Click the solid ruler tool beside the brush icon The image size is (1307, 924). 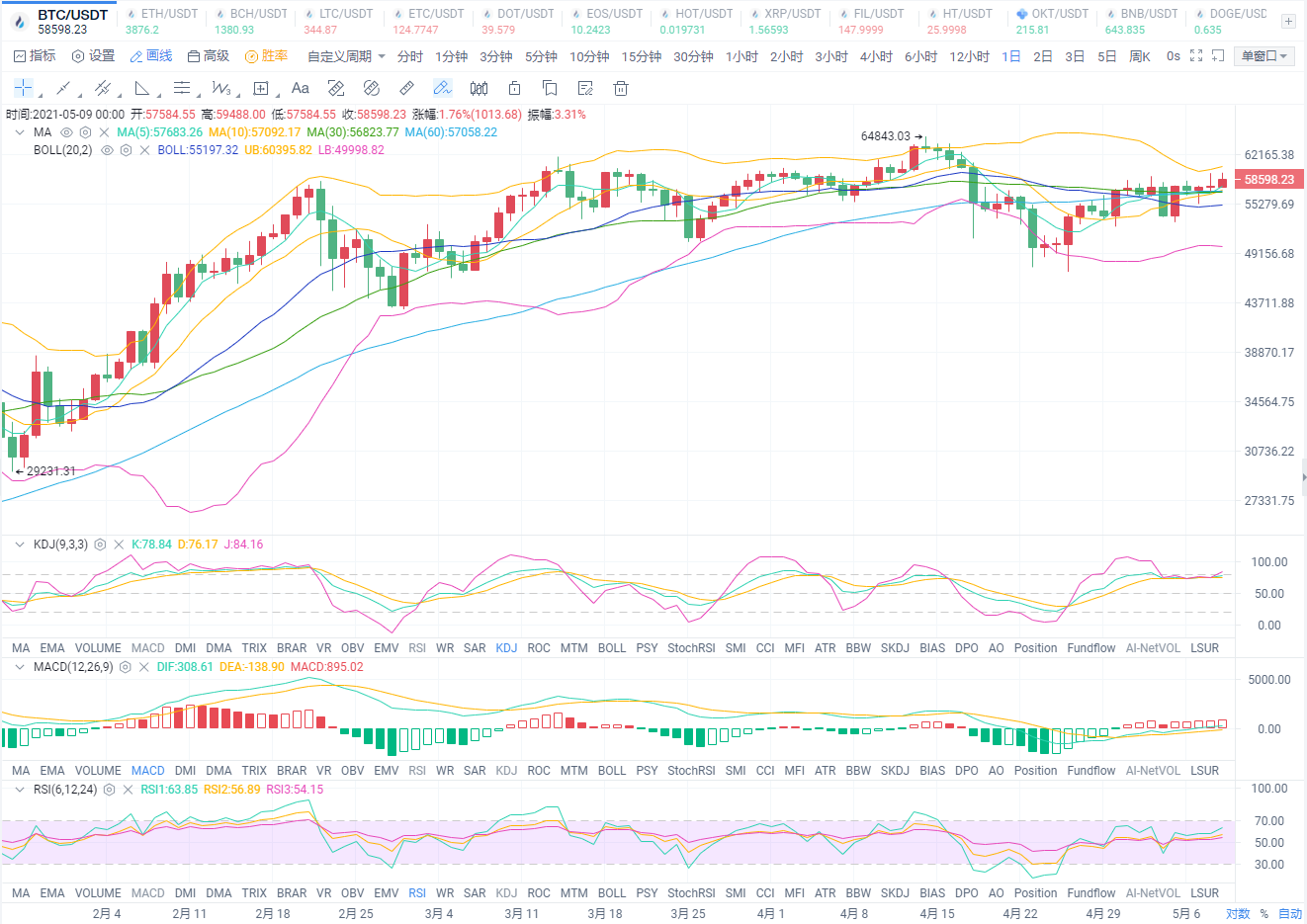pyautogui.click(x=407, y=88)
